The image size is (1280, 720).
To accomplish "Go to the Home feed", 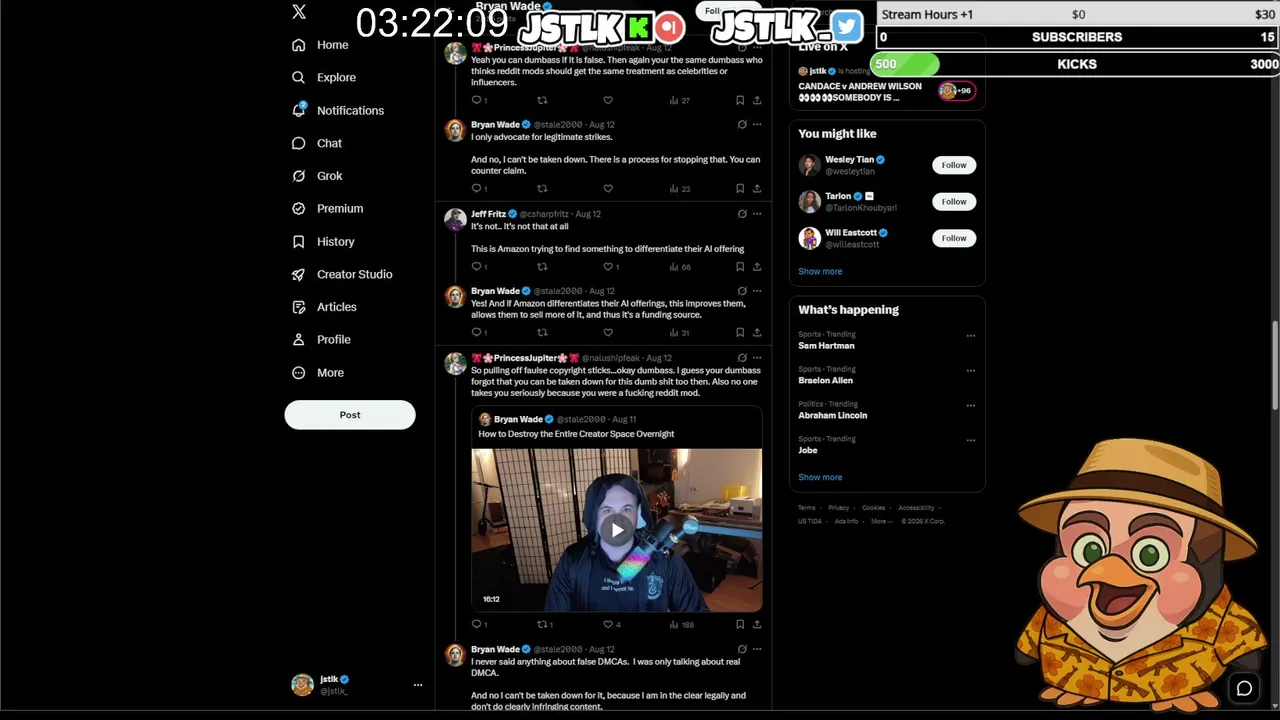I will coord(320,45).
